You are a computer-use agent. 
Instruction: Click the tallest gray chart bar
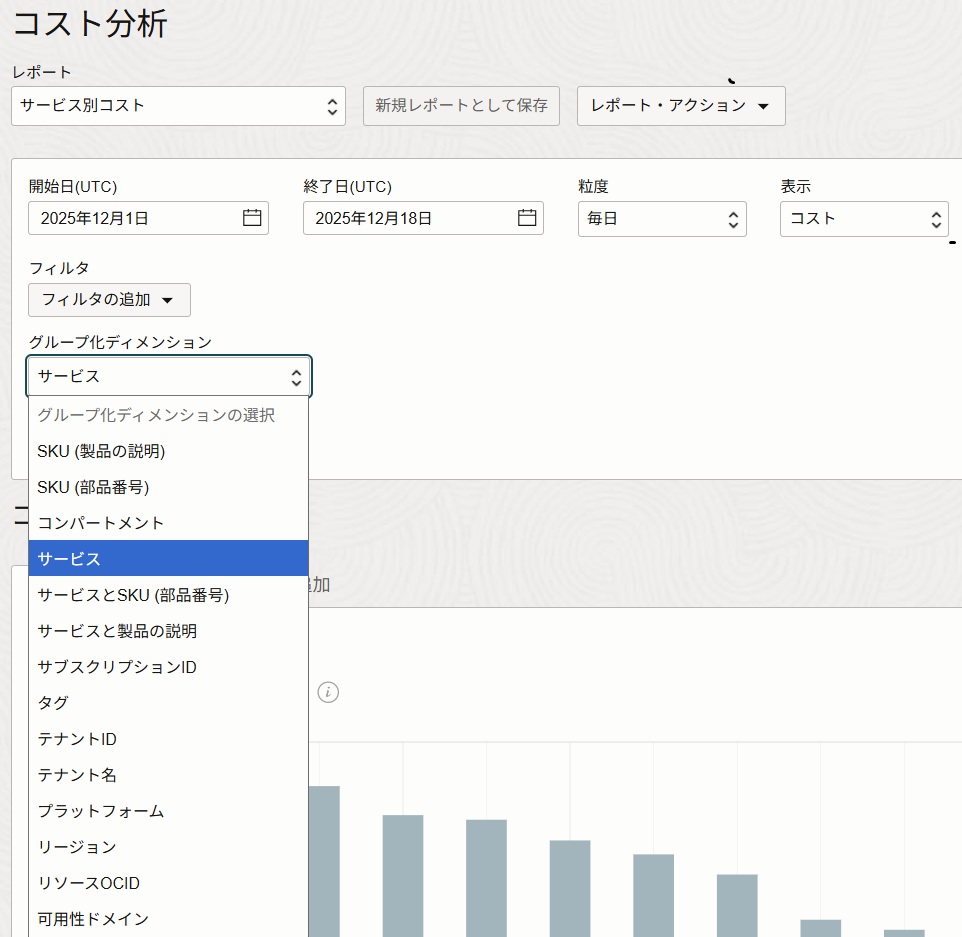pyautogui.click(x=324, y=860)
